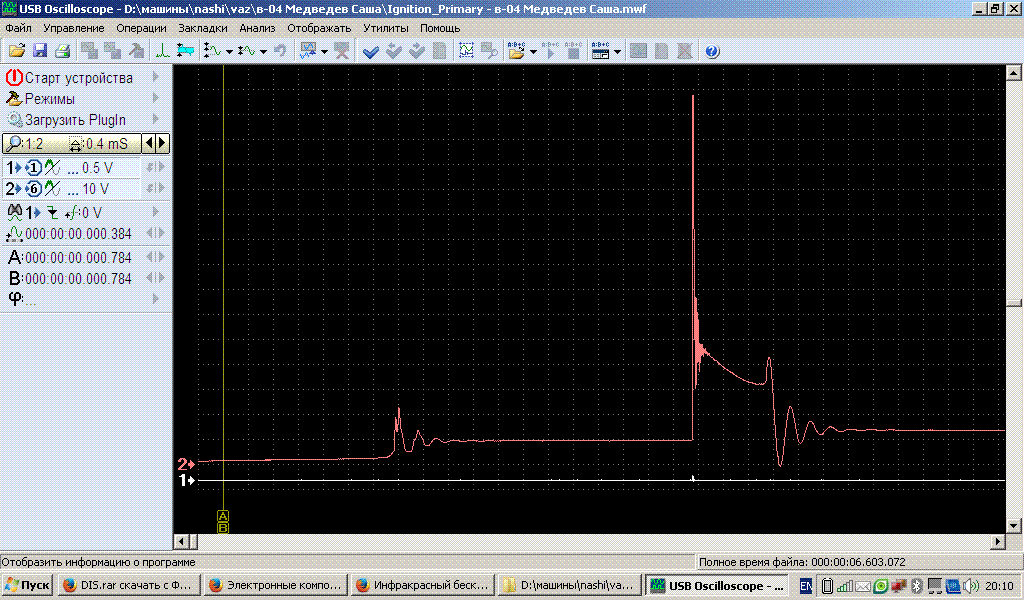Click the yellow A cursor marker on the graph
The width and height of the screenshot is (1024, 600).
223,516
